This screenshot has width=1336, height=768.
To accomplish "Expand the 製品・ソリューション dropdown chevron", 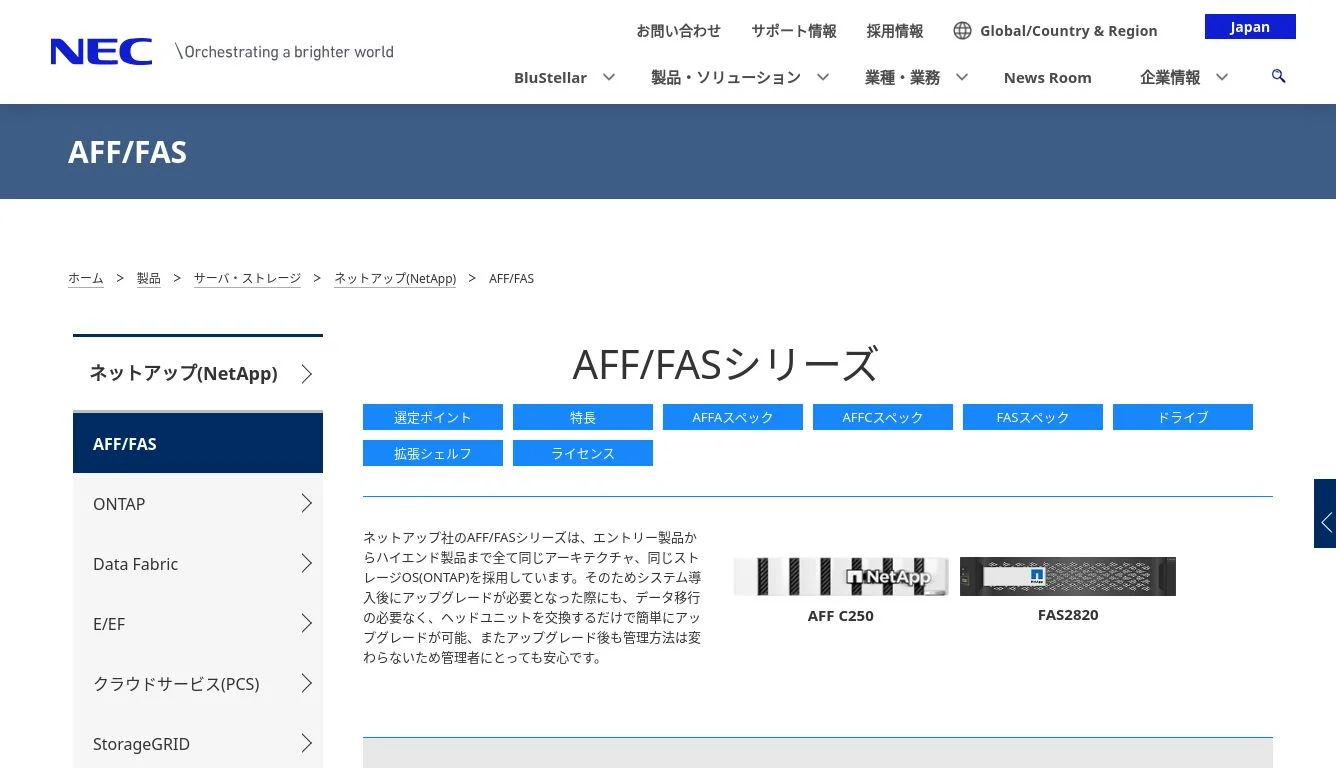I will point(822,77).
